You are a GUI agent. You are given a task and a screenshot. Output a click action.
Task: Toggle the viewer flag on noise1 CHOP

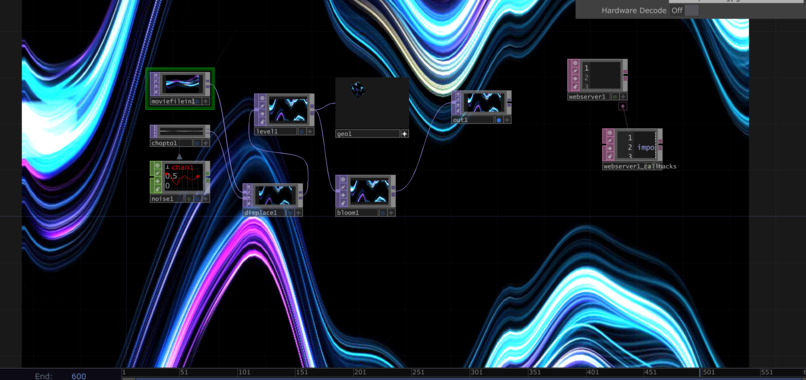tap(158, 166)
